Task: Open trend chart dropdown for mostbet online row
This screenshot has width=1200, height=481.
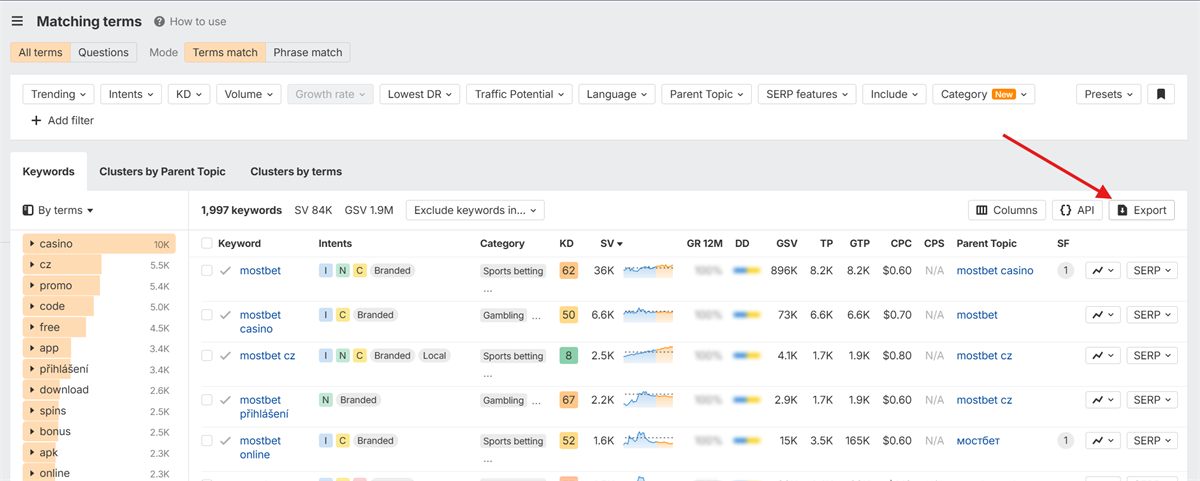Action: tap(1103, 441)
